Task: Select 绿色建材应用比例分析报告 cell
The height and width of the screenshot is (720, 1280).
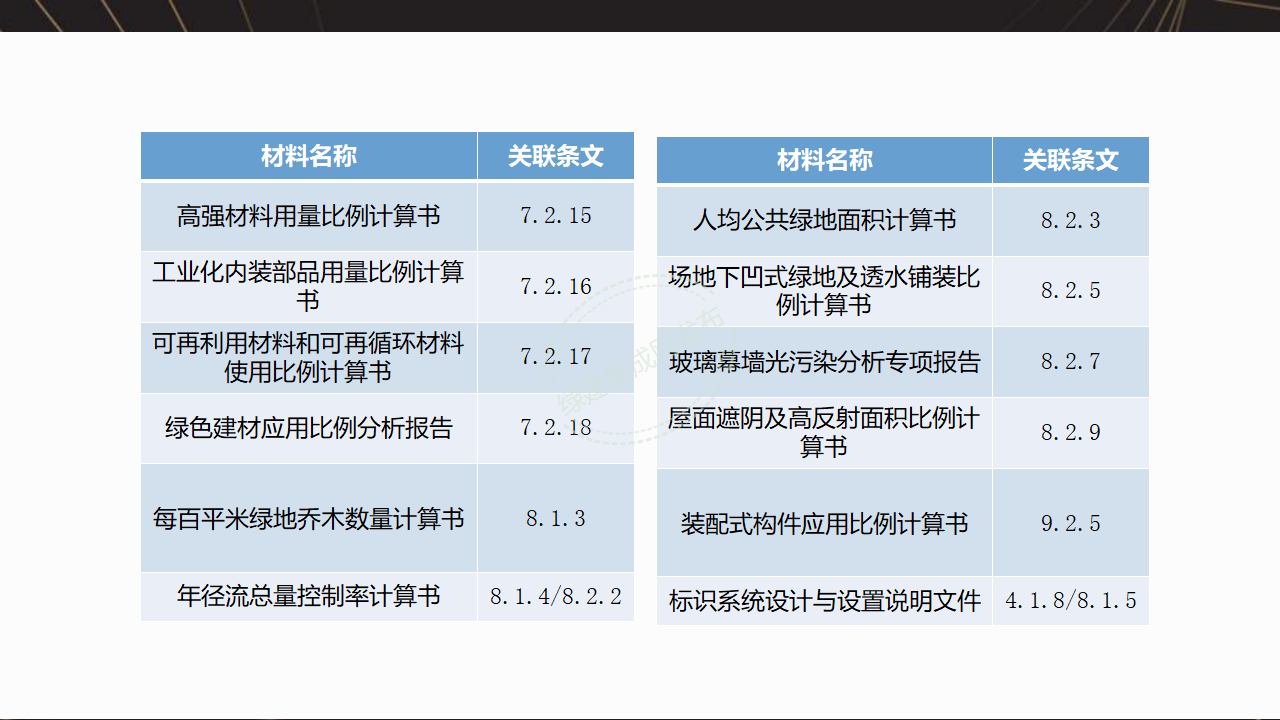Action: click(x=309, y=428)
